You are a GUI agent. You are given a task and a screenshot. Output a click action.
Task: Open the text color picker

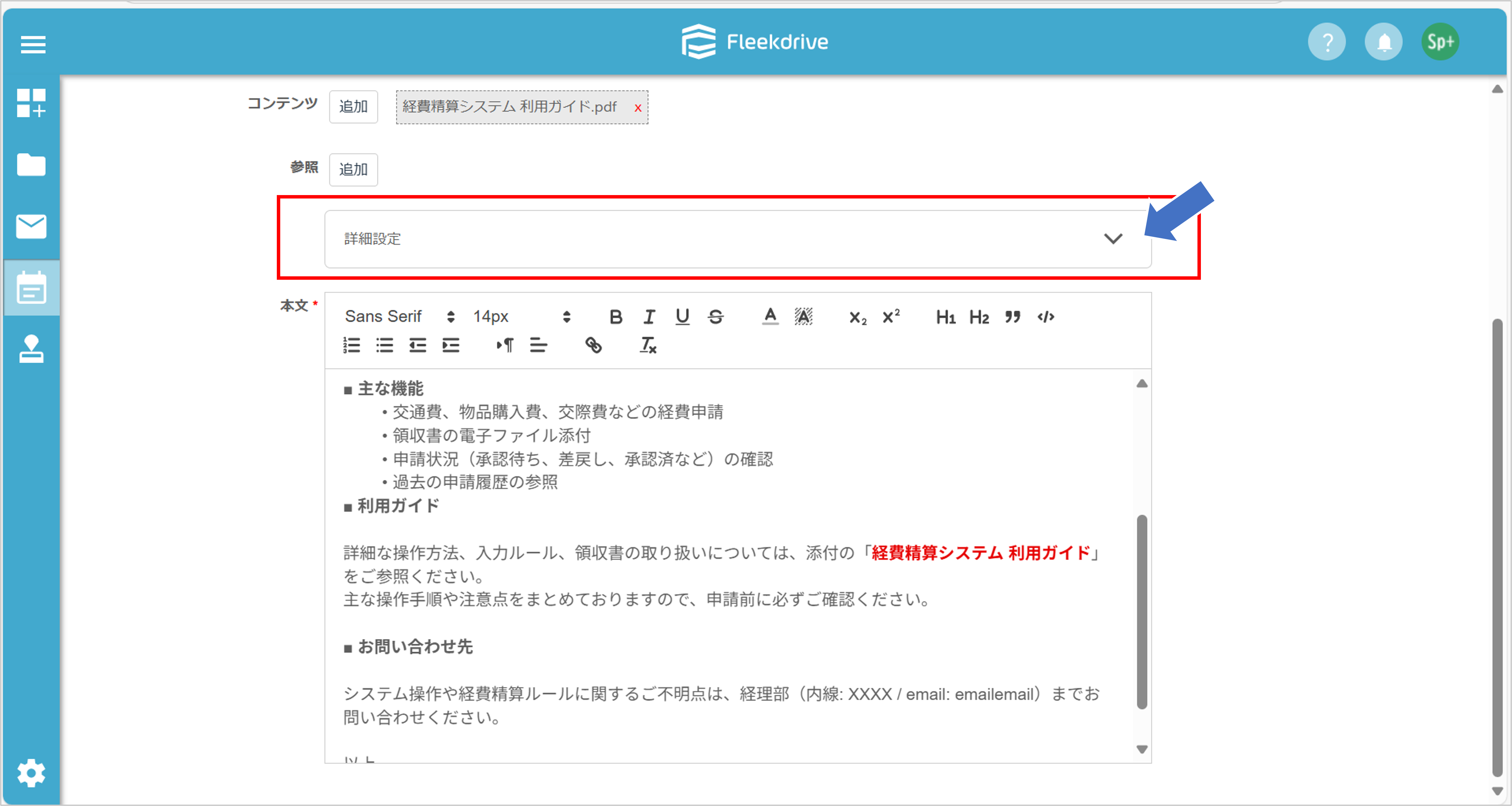(770, 317)
